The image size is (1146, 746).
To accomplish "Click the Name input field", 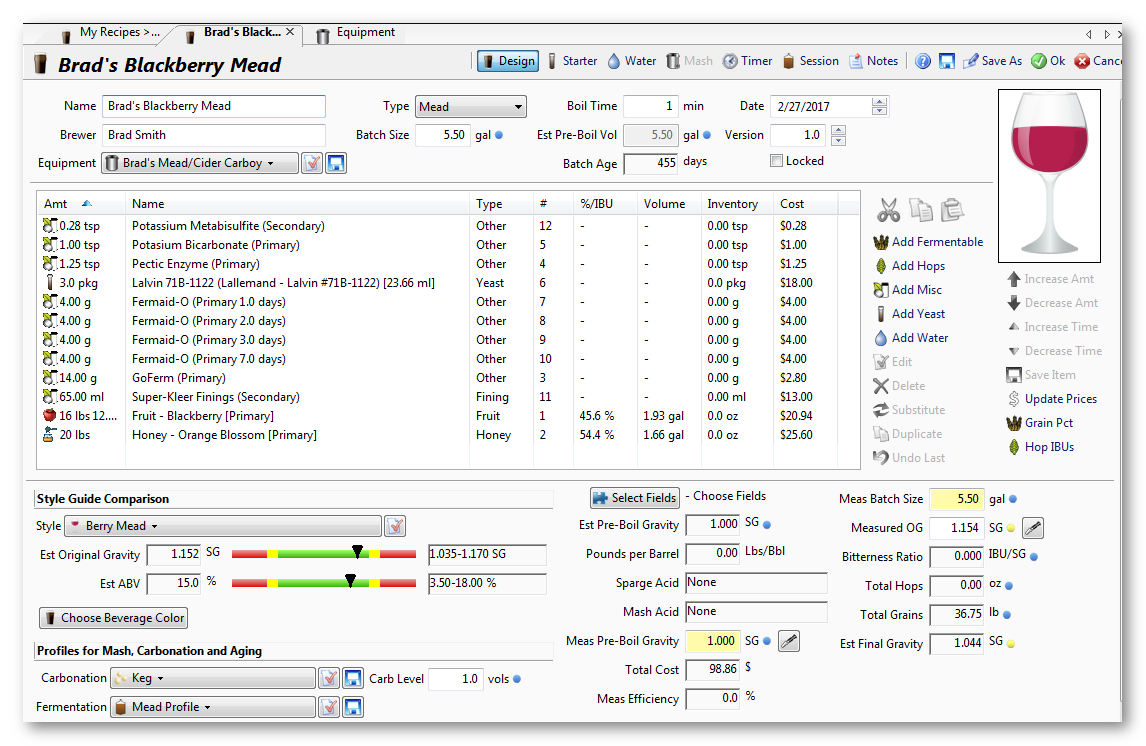I will [x=213, y=107].
